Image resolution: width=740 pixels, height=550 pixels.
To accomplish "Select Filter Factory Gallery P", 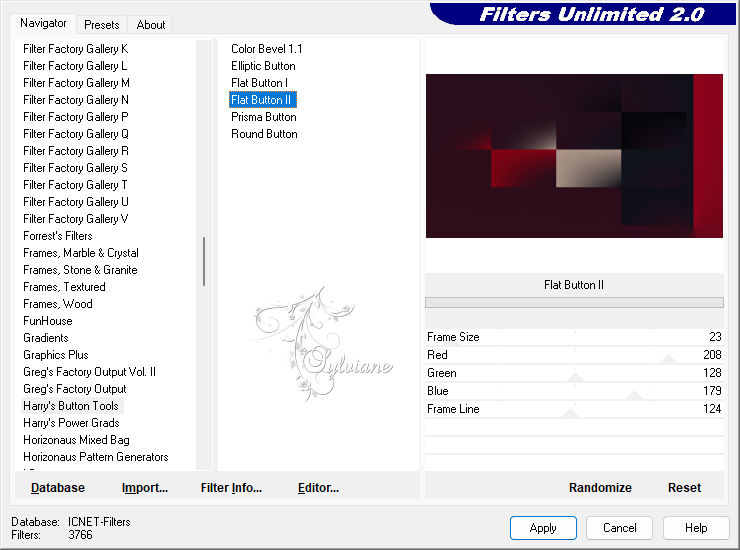I will (76, 117).
